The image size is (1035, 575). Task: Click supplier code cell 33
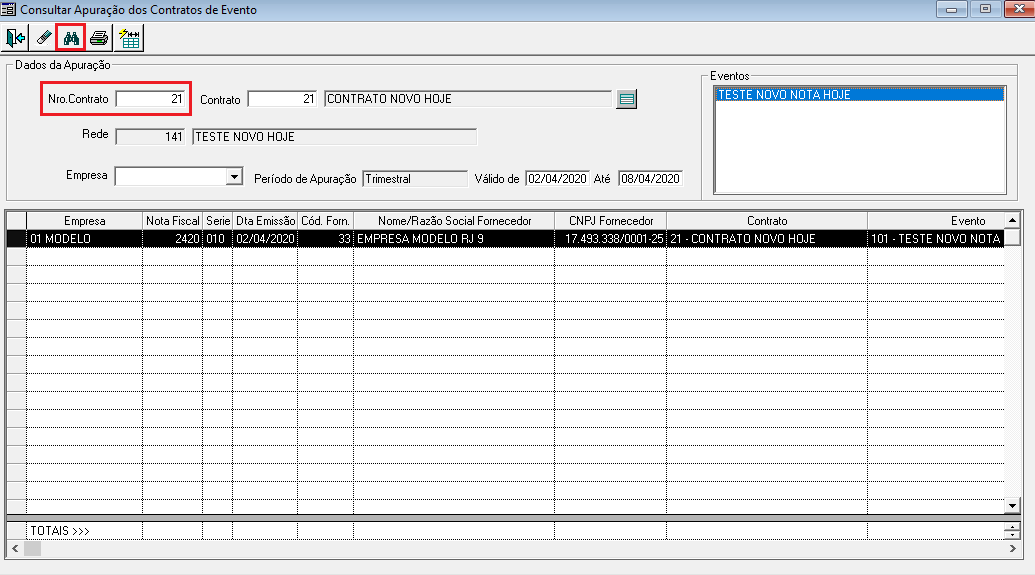(325, 238)
